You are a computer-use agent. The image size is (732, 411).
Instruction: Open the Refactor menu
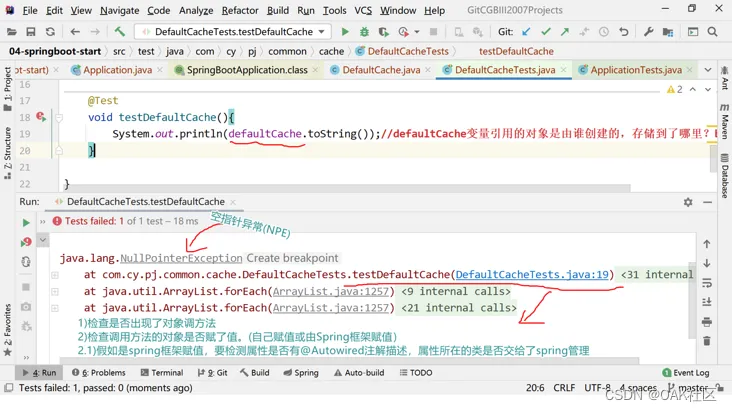[x=240, y=10]
